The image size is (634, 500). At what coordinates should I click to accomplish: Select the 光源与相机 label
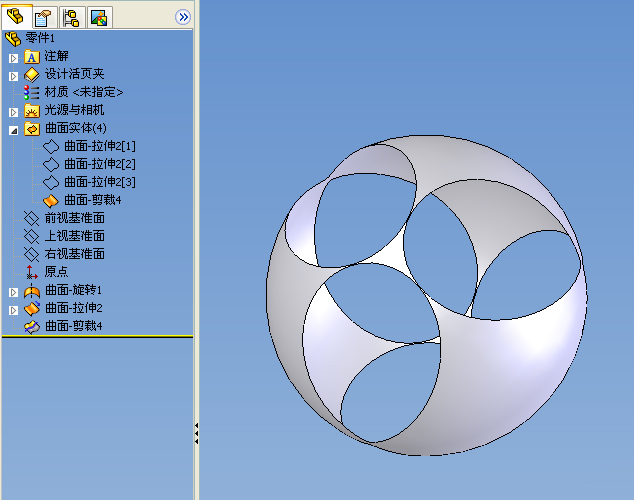(x=74, y=110)
